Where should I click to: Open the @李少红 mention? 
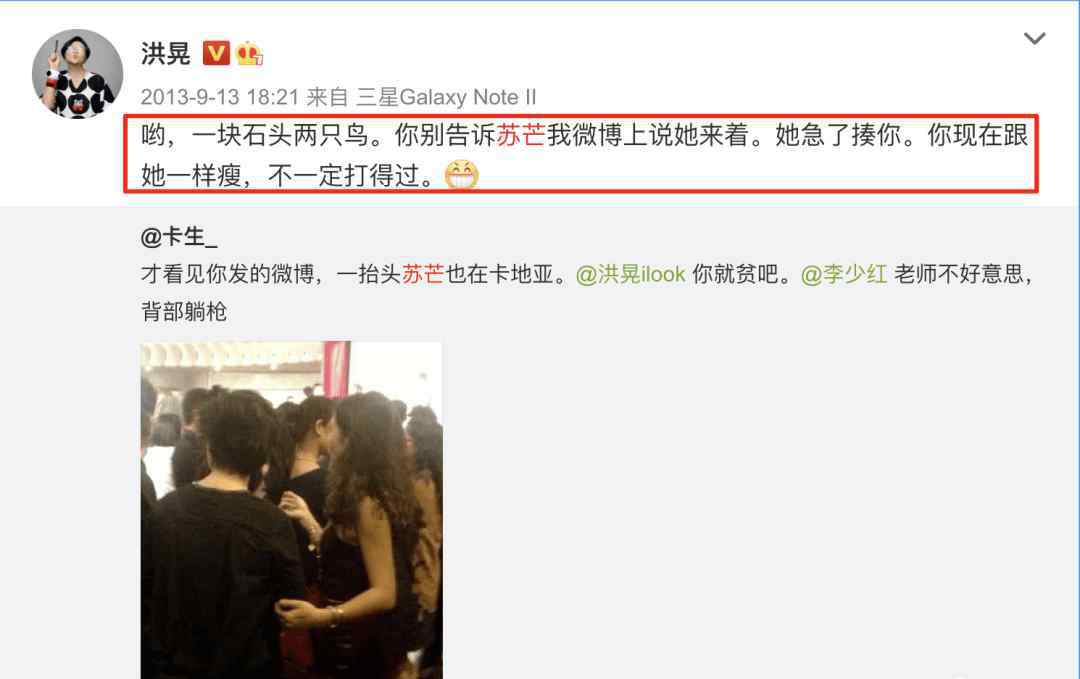tap(844, 274)
